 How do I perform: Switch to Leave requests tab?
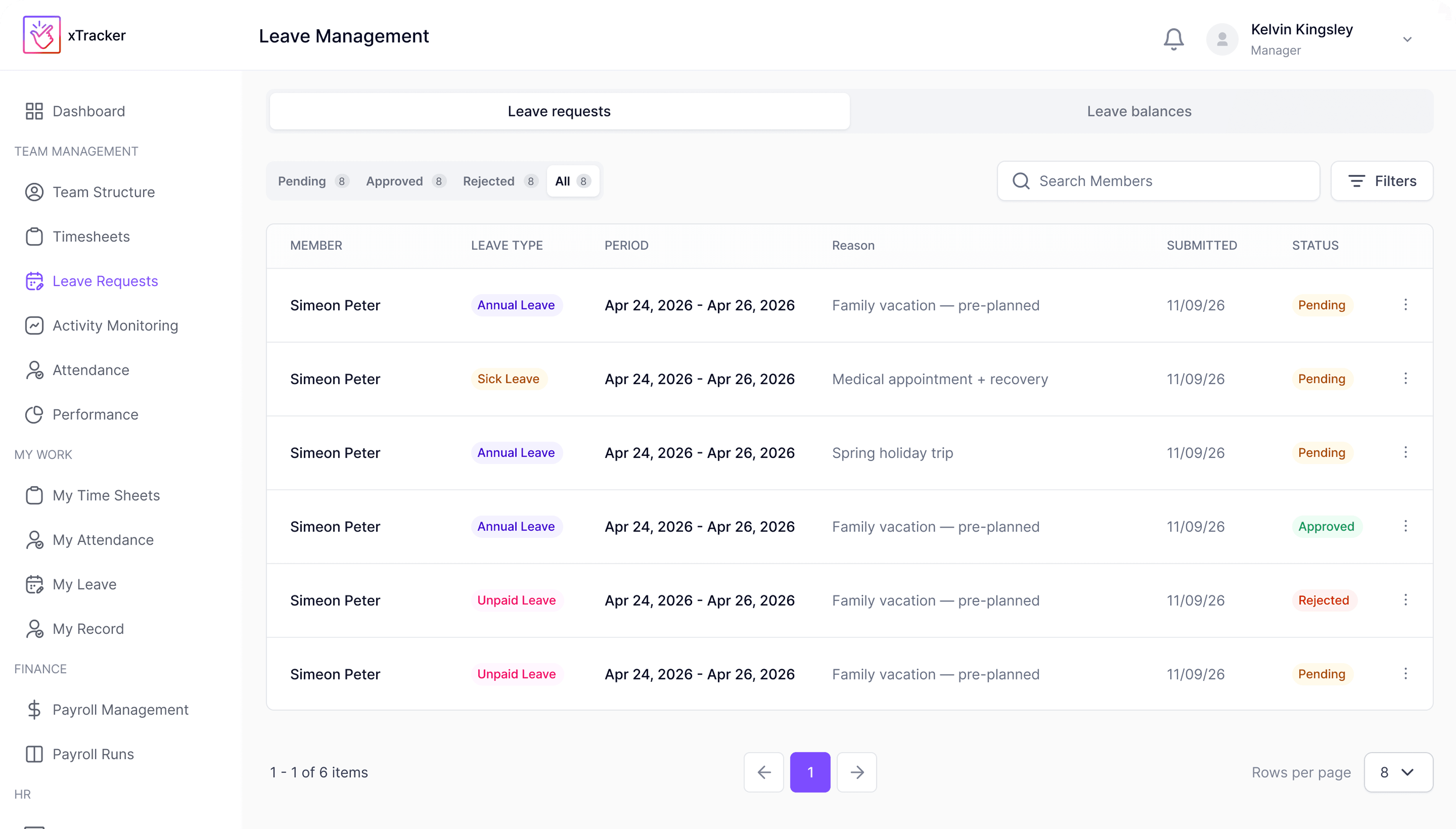pyautogui.click(x=559, y=111)
